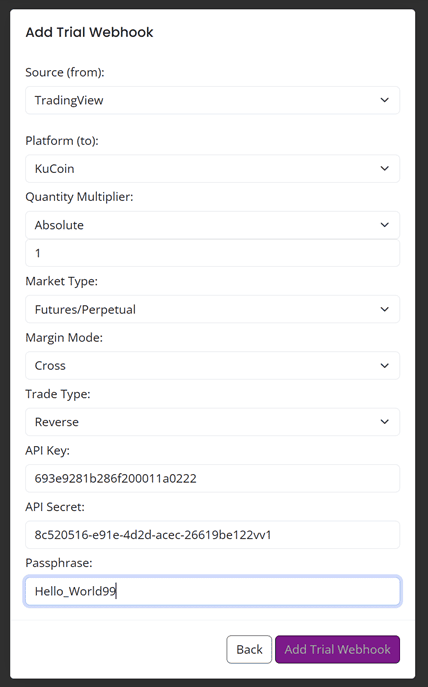Image resolution: width=428 pixels, height=687 pixels.
Task: Click the Back button
Action: (249, 649)
